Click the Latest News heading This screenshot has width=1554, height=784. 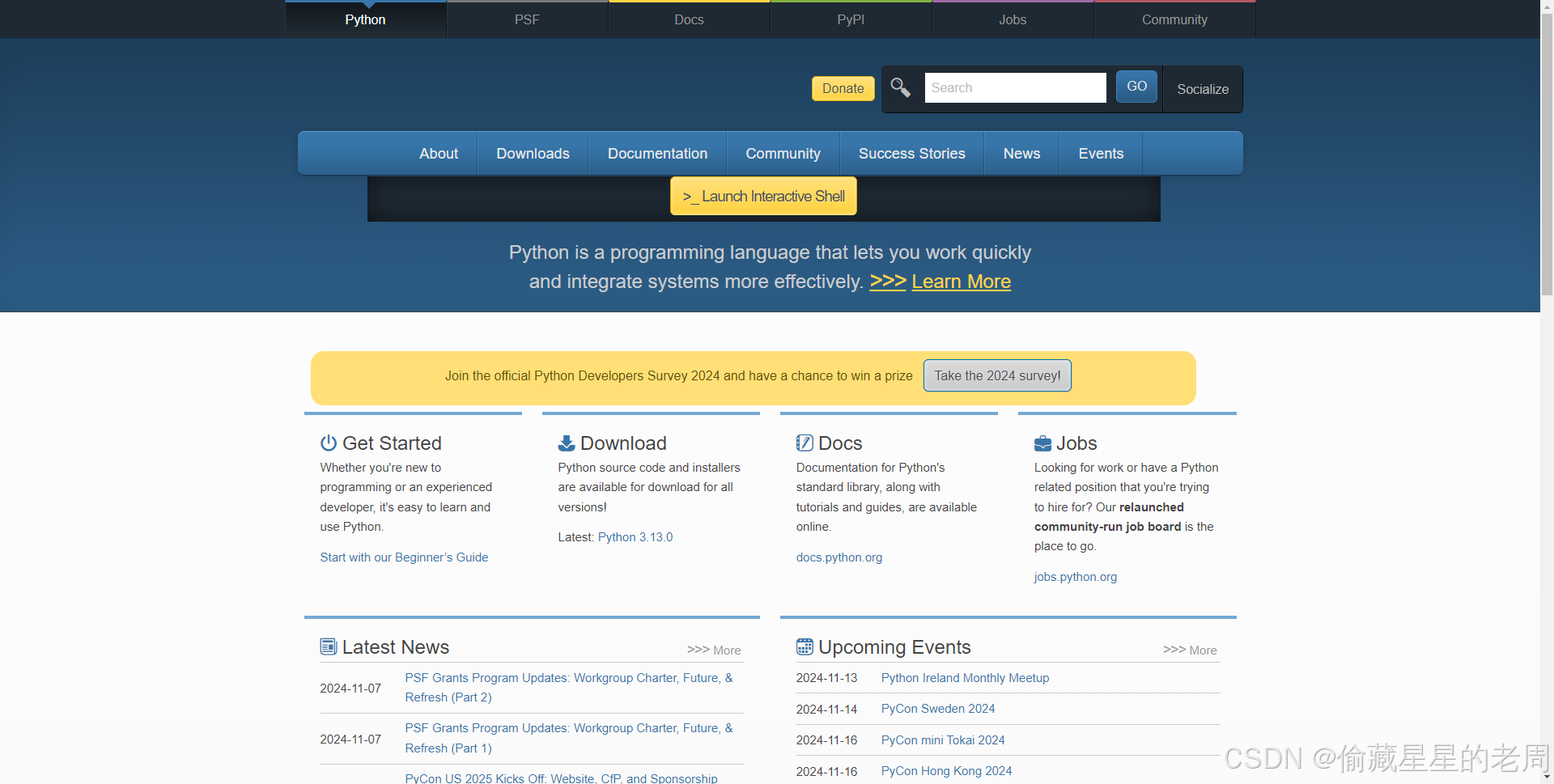(x=396, y=646)
